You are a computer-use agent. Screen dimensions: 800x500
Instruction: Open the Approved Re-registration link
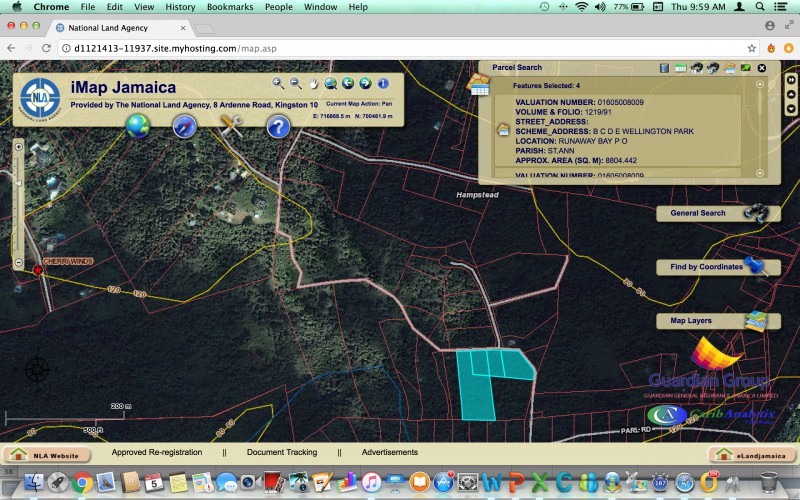157,452
